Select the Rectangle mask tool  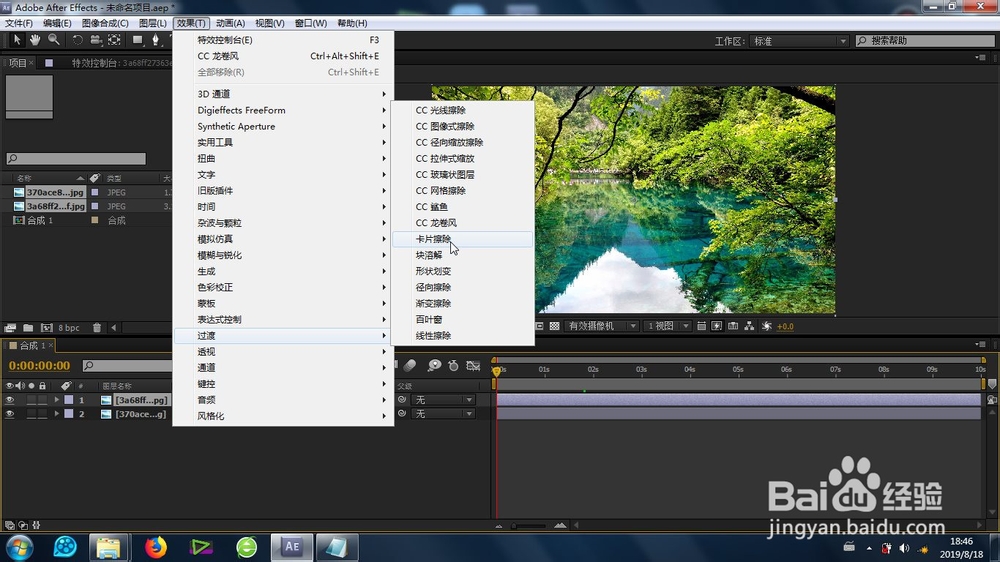(137, 40)
